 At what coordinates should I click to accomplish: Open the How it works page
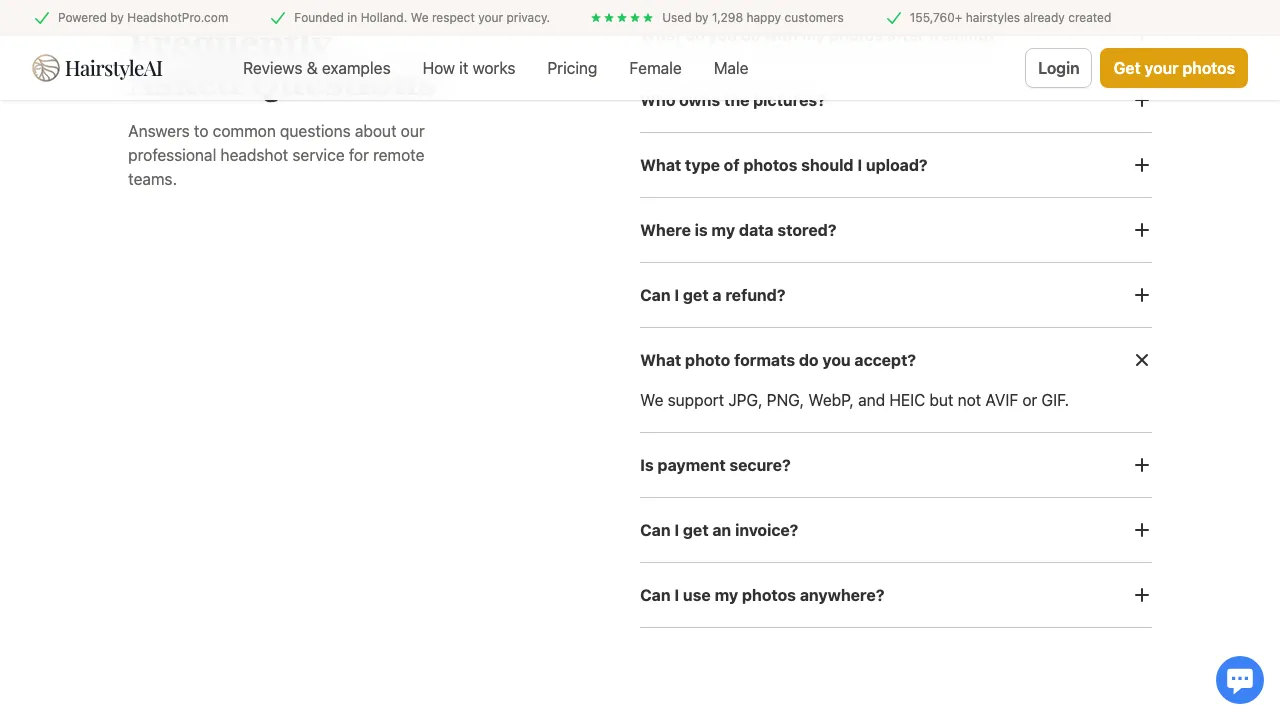468,68
